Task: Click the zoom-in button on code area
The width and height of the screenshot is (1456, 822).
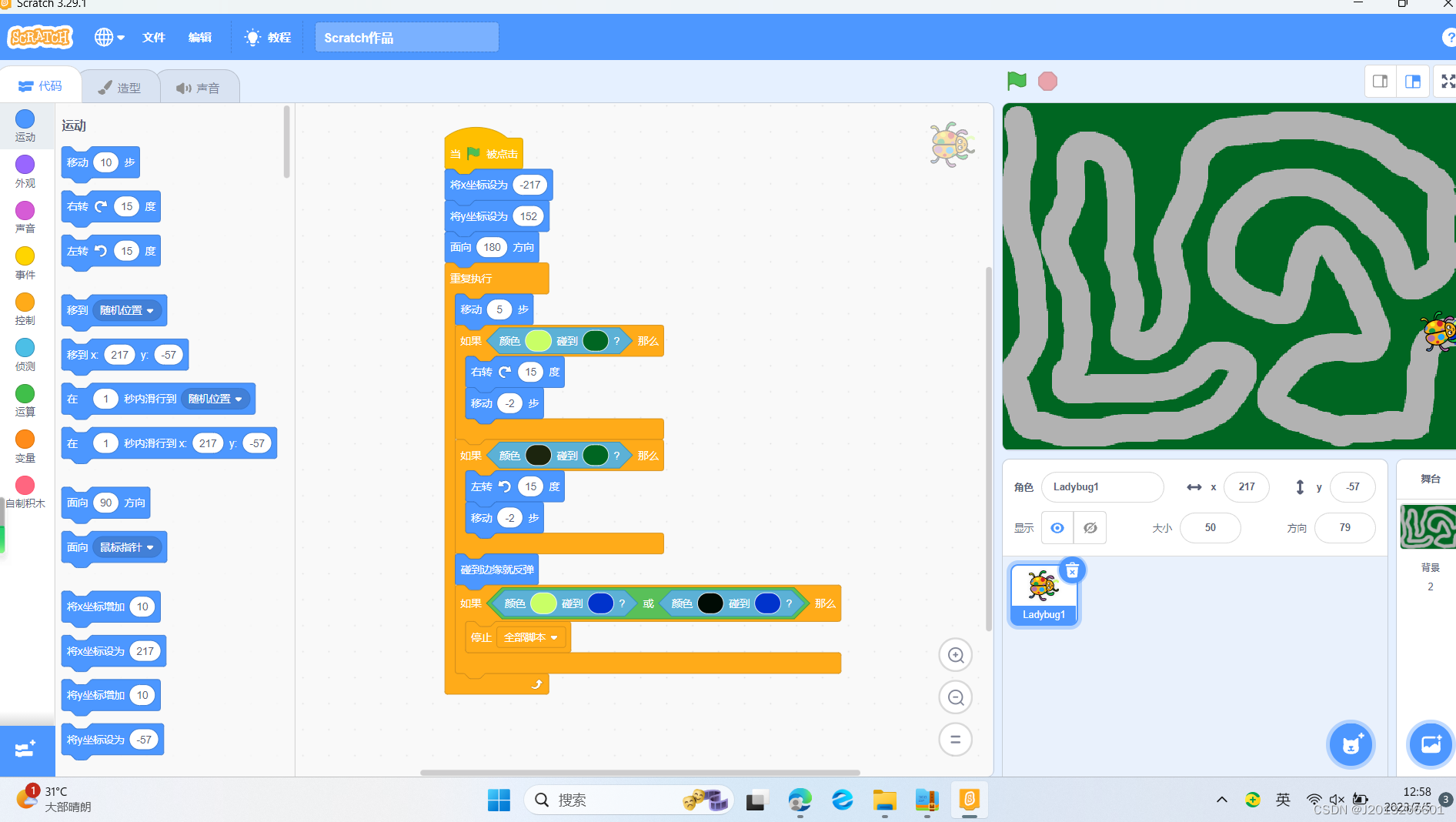Action: 955,655
